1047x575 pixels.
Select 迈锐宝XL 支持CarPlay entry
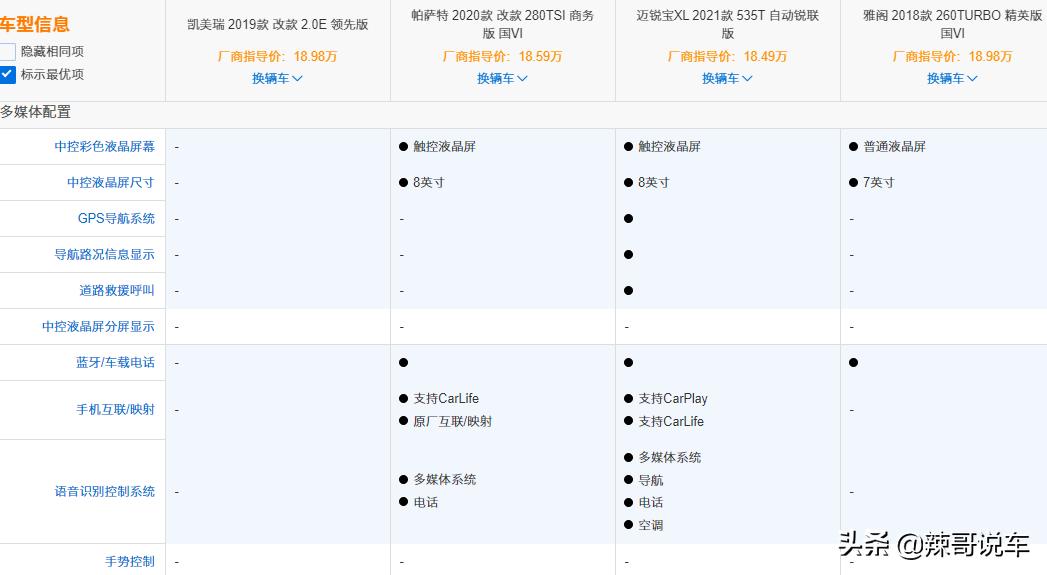pos(665,399)
